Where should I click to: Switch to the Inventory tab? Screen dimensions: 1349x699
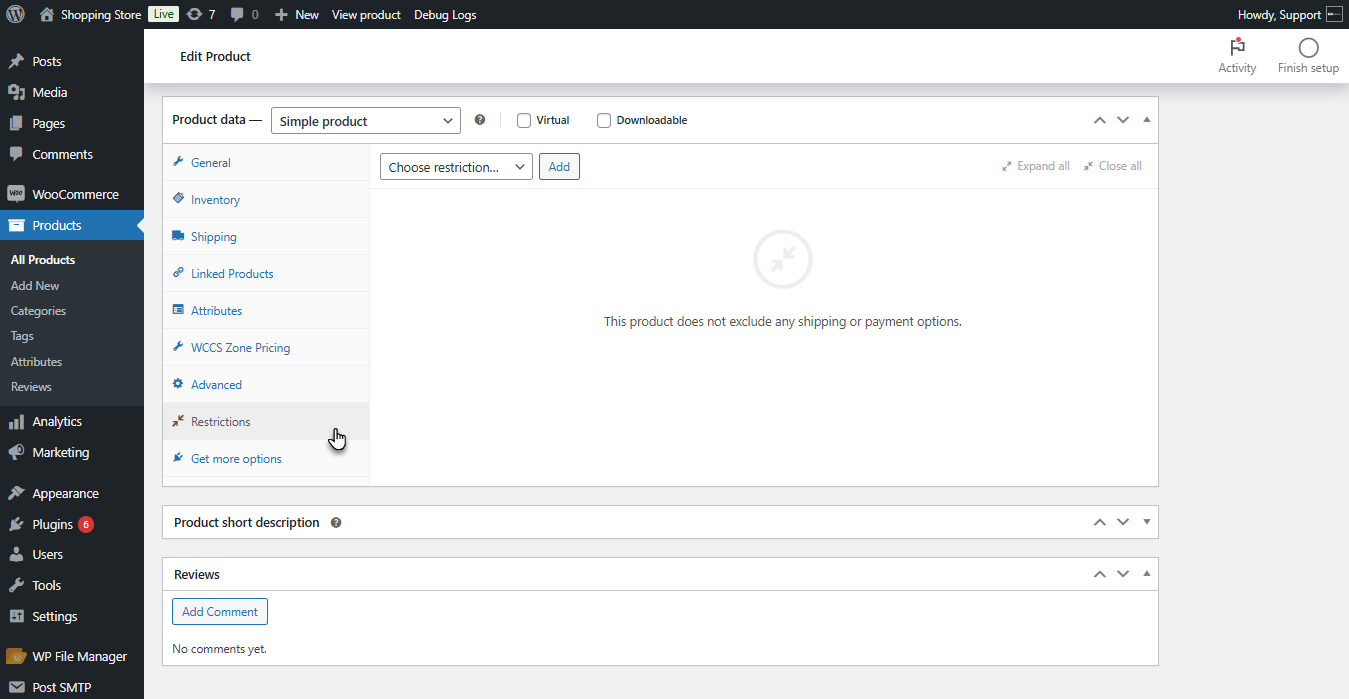pos(266,199)
